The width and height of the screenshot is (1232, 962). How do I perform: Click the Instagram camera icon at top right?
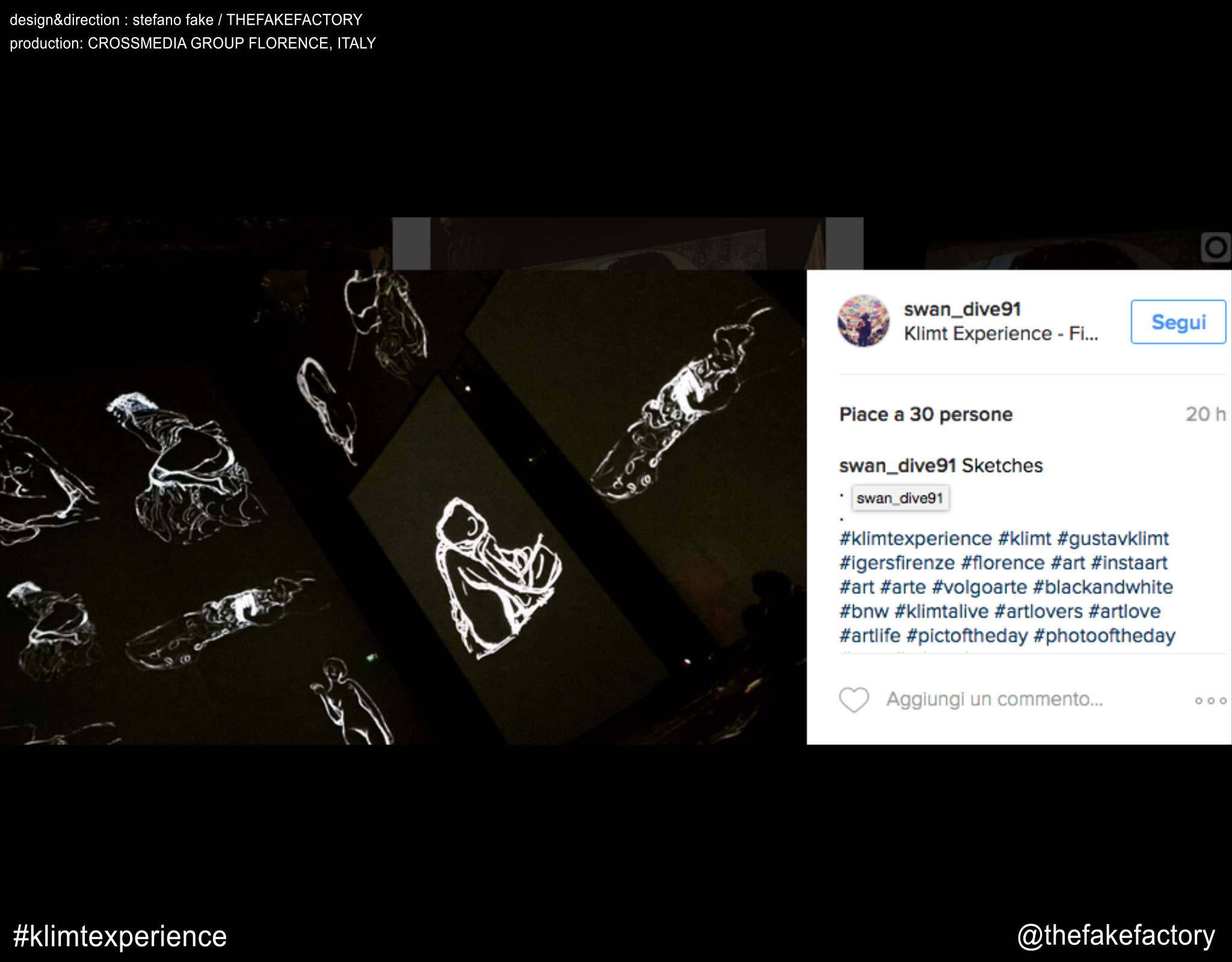click(x=1216, y=247)
